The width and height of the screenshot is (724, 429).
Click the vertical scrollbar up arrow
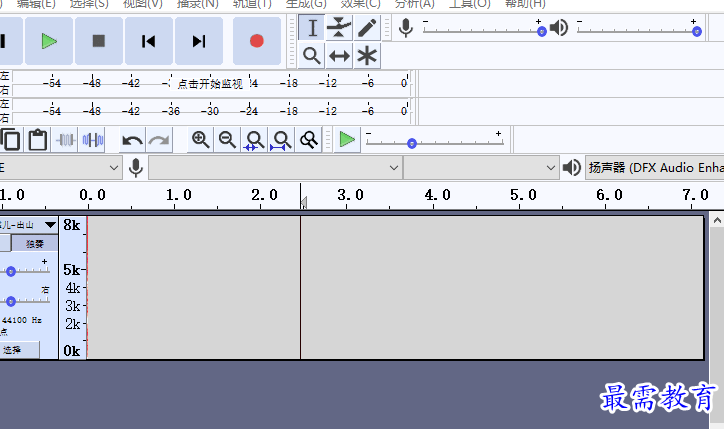coord(717,220)
